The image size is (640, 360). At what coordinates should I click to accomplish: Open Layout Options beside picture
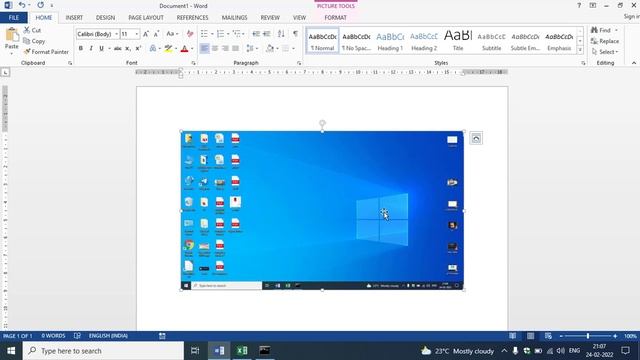tap(476, 138)
